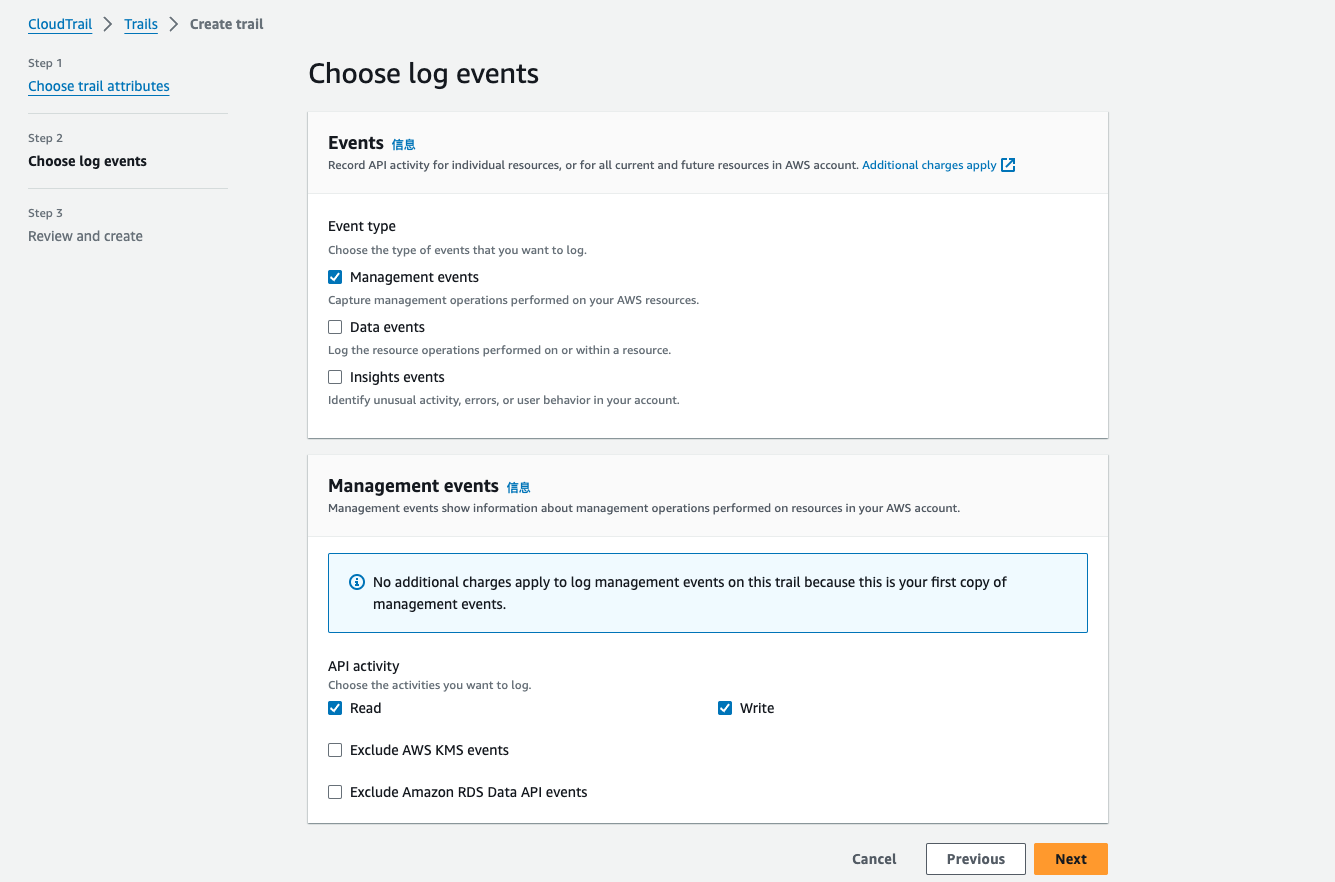Click the breadcrumb chevron after Trails
Image resolution: width=1335 pixels, height=882 pixels.
pyautogui.click(x=174, y=24)
